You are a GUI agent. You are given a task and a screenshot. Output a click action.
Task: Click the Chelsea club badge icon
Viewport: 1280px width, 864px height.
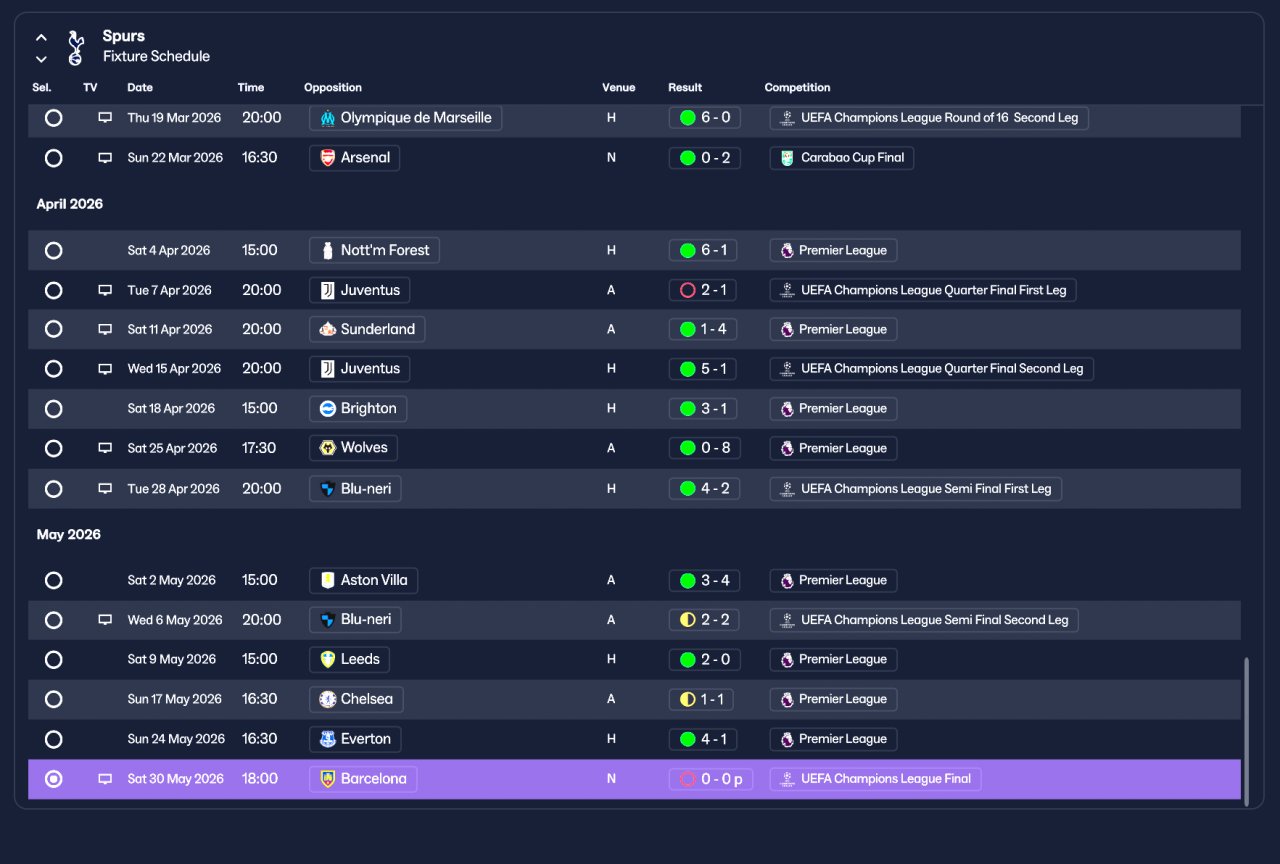click(327, 699)
